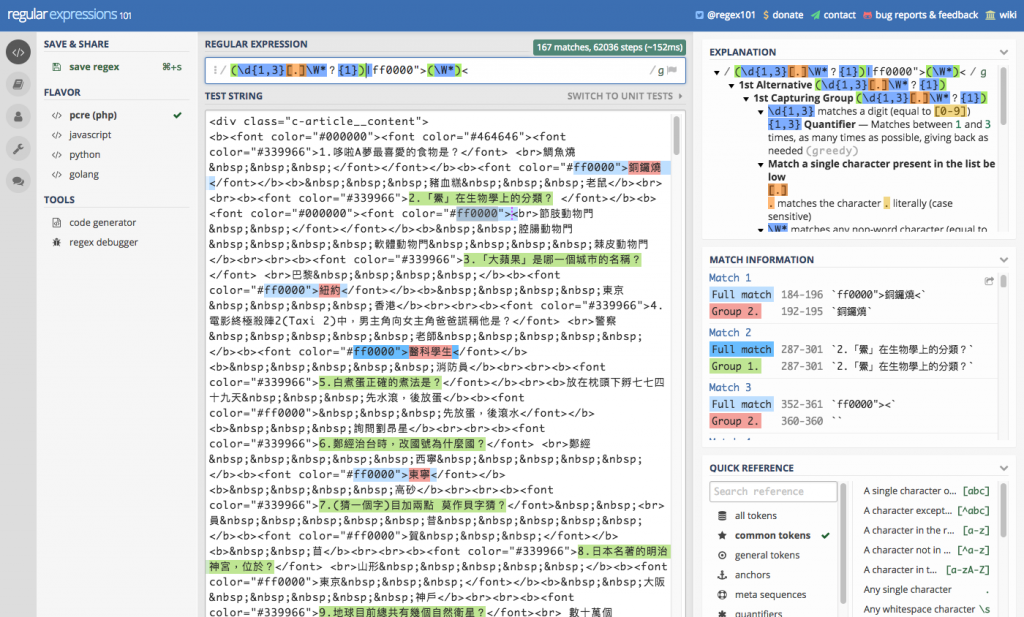Open the live chat bubble sidebar icon
The height and width of the screenshot is (617, 1024).
tap(18, 181)
